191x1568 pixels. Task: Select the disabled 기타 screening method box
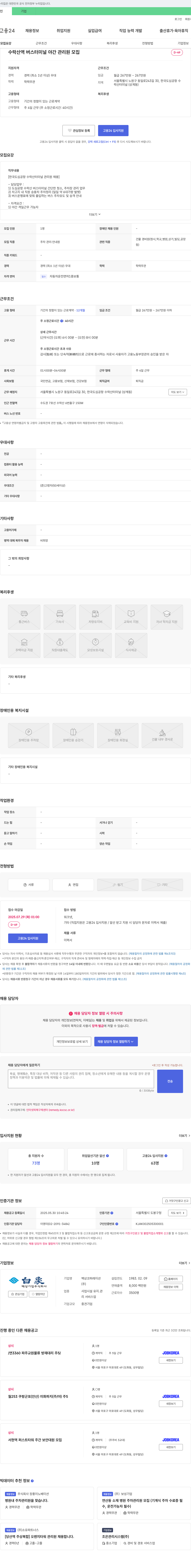tap(162, 884)
